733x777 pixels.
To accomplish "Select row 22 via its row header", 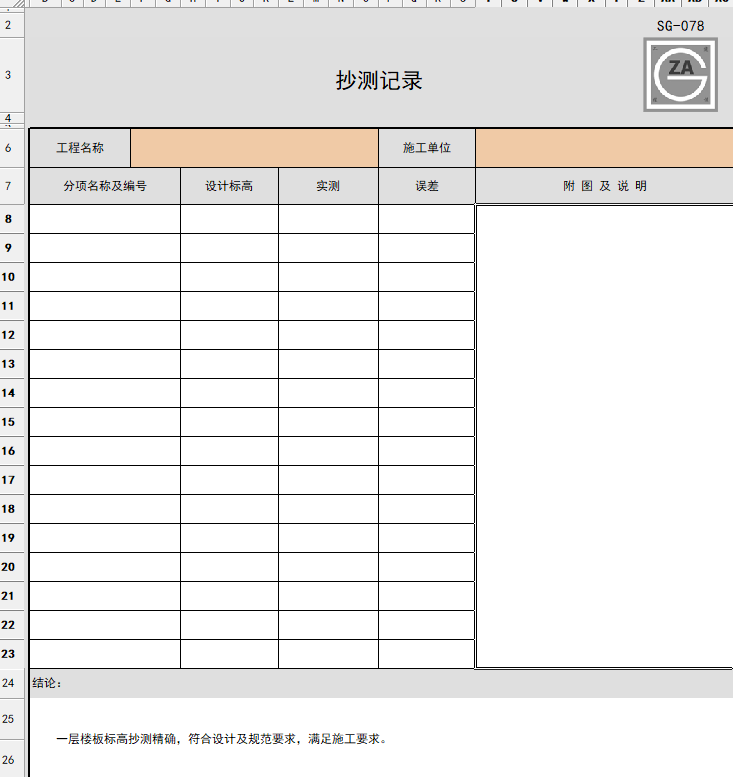I will 12,625.
